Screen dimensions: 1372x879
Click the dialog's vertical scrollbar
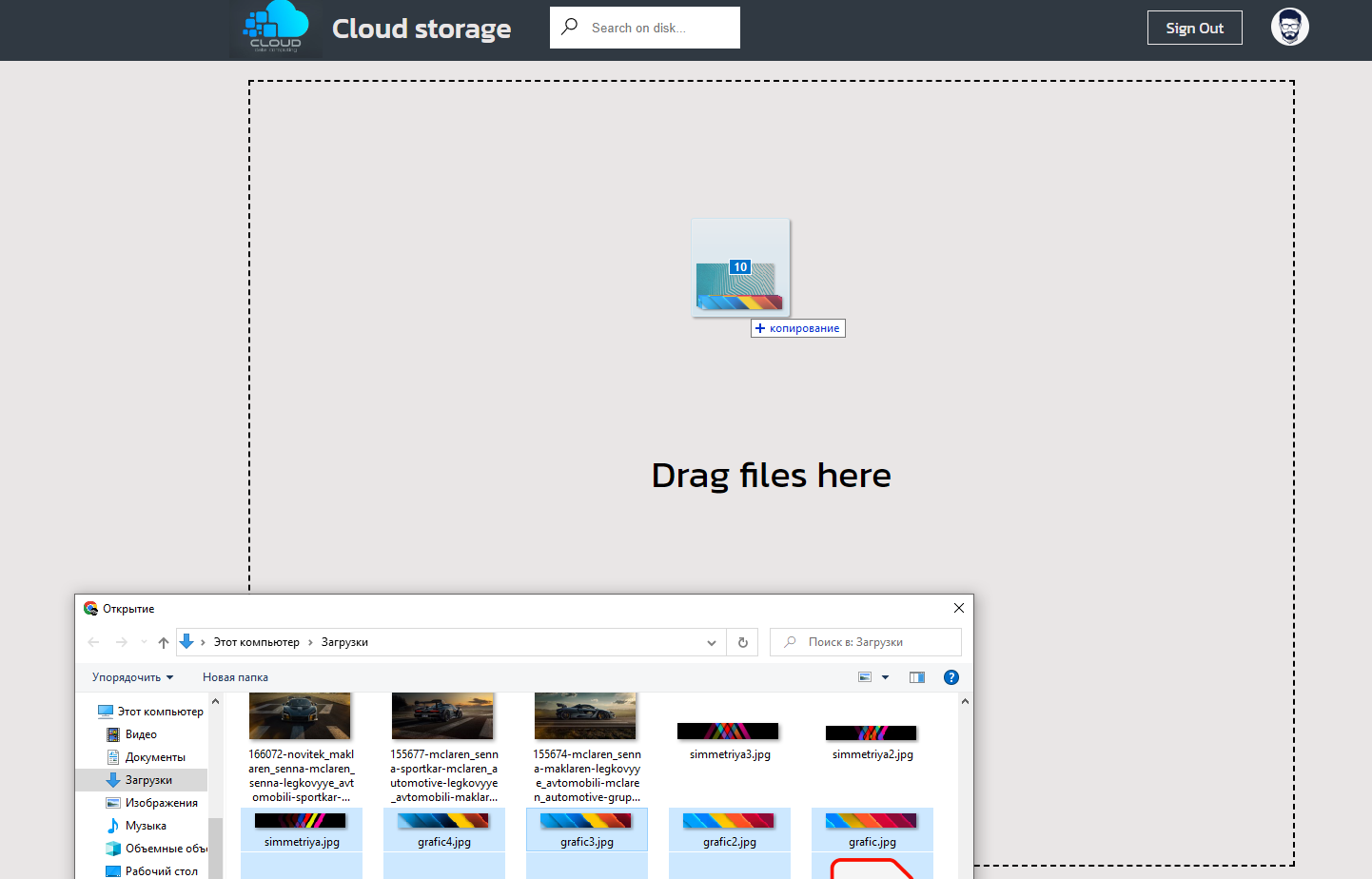[964, 790]
